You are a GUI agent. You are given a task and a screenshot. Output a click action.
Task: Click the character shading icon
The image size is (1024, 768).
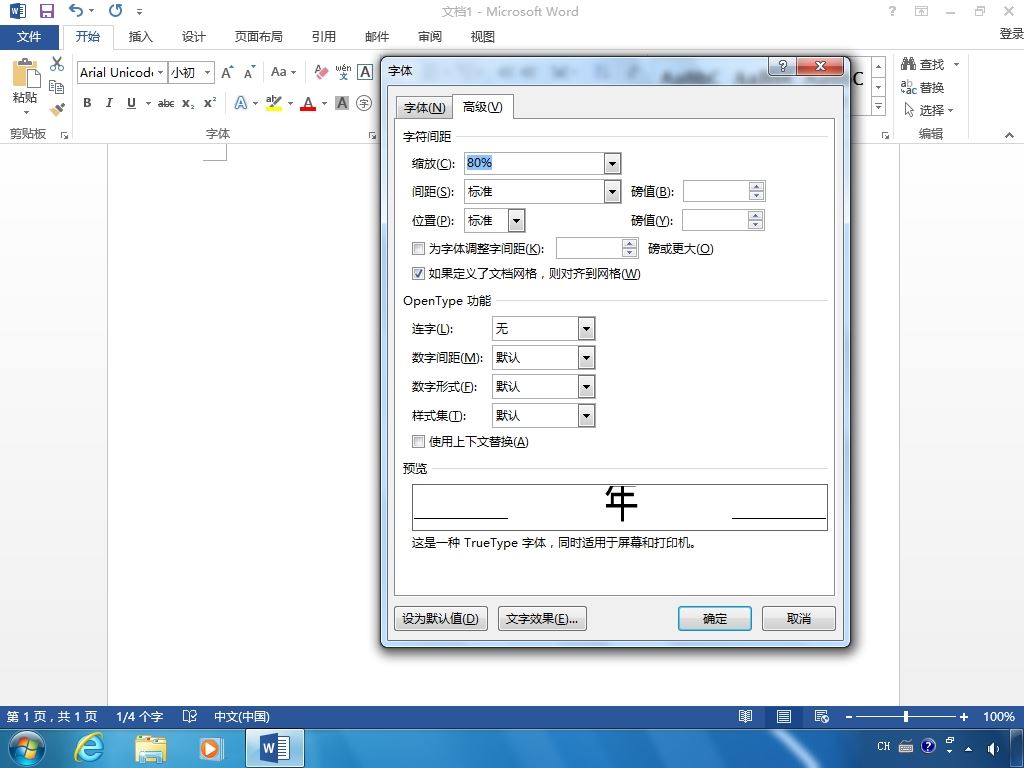[x=342, y=103]
